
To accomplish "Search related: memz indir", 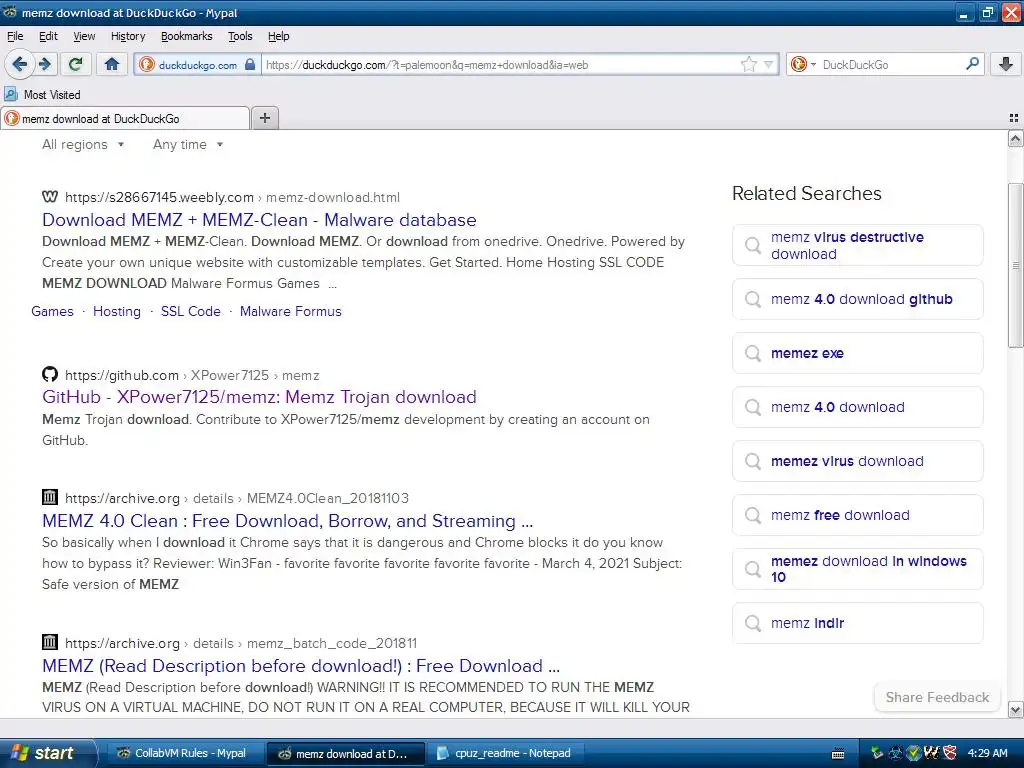I will click(x=857, y=623).
